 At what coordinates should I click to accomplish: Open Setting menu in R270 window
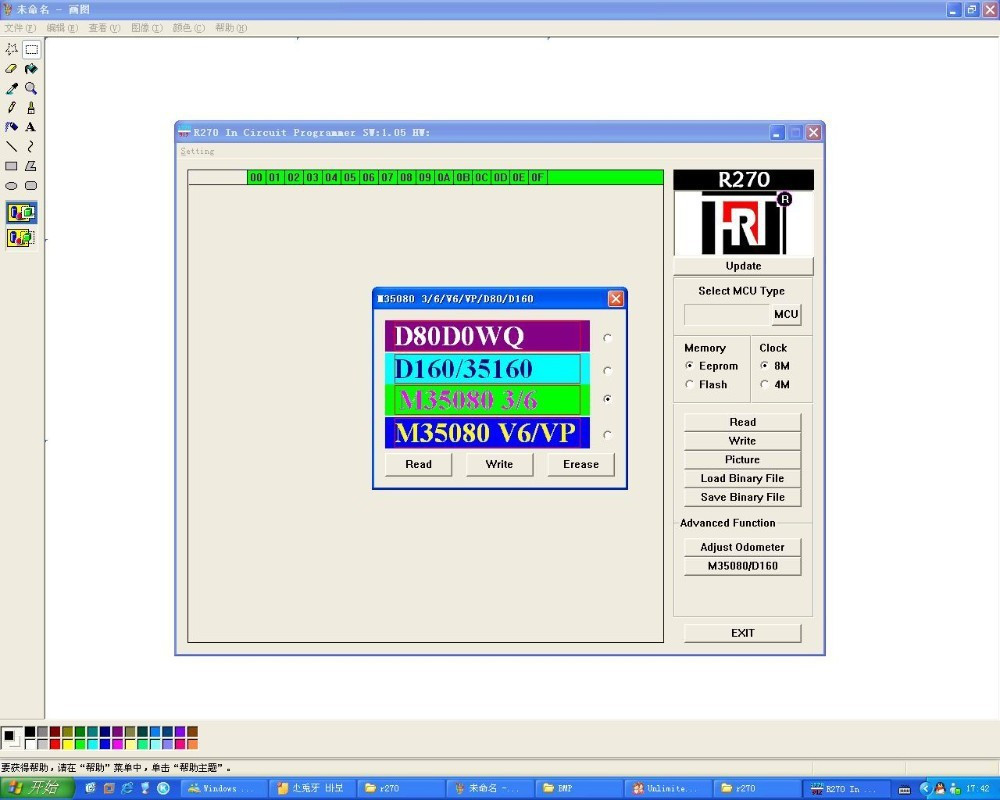[x=197, y=151]
